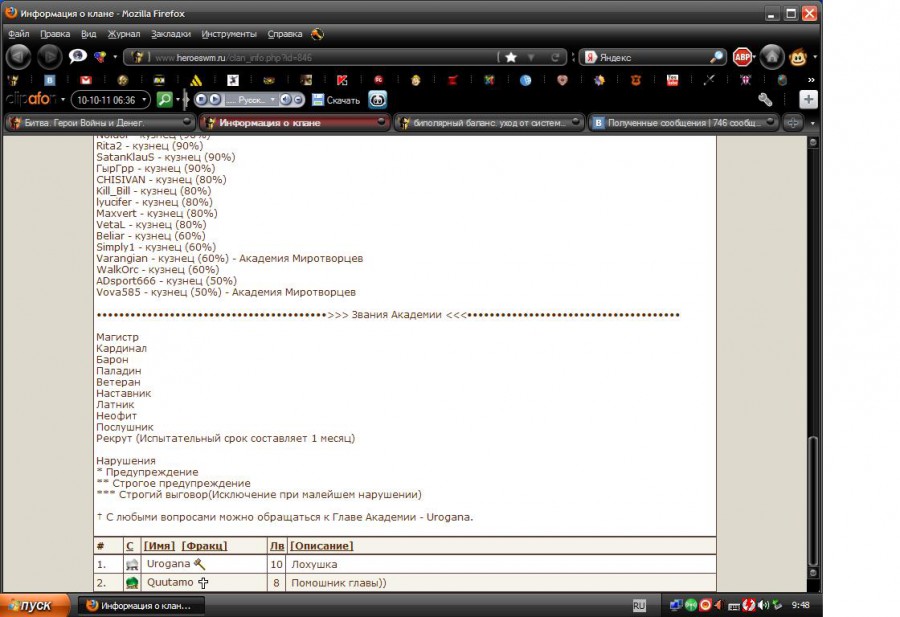Image resolution: width=900 pixels, height=617 pixels.
Task: Click in the Яндекс search field
Action: point(651,57)
